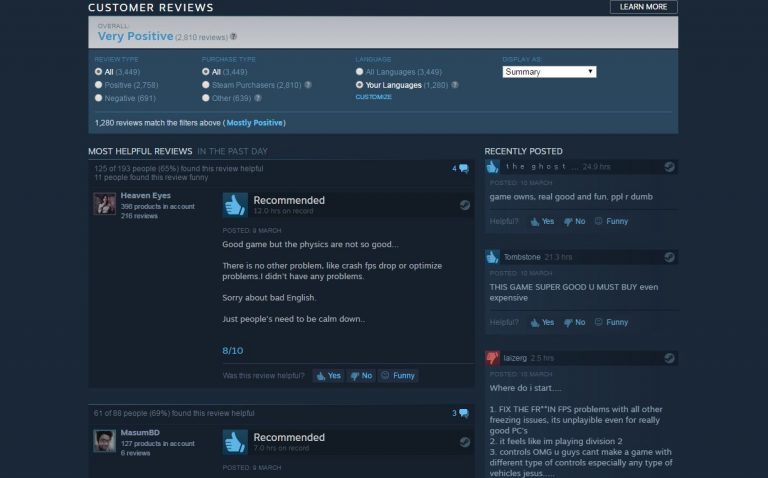
Task: Click thumbs-up icon on Tombstone review
Action: pyautogui.click(x=492, y=257)
